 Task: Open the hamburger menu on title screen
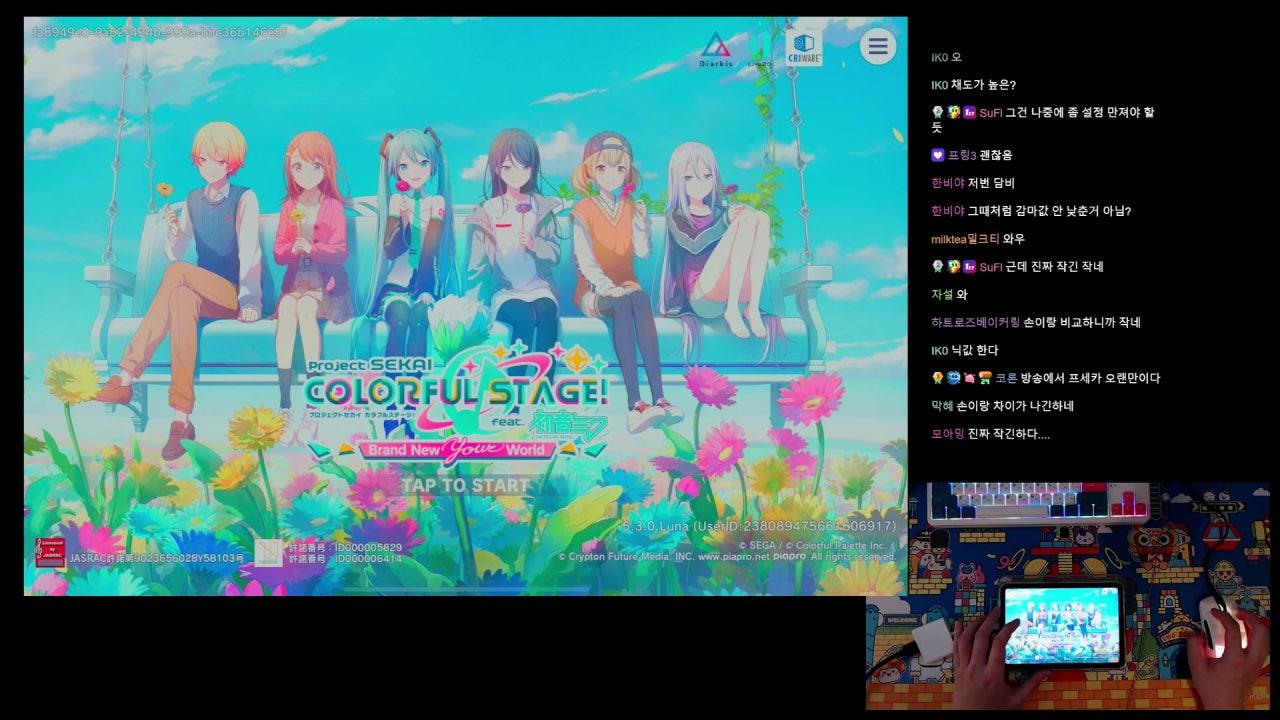click(x=877, y=46)
